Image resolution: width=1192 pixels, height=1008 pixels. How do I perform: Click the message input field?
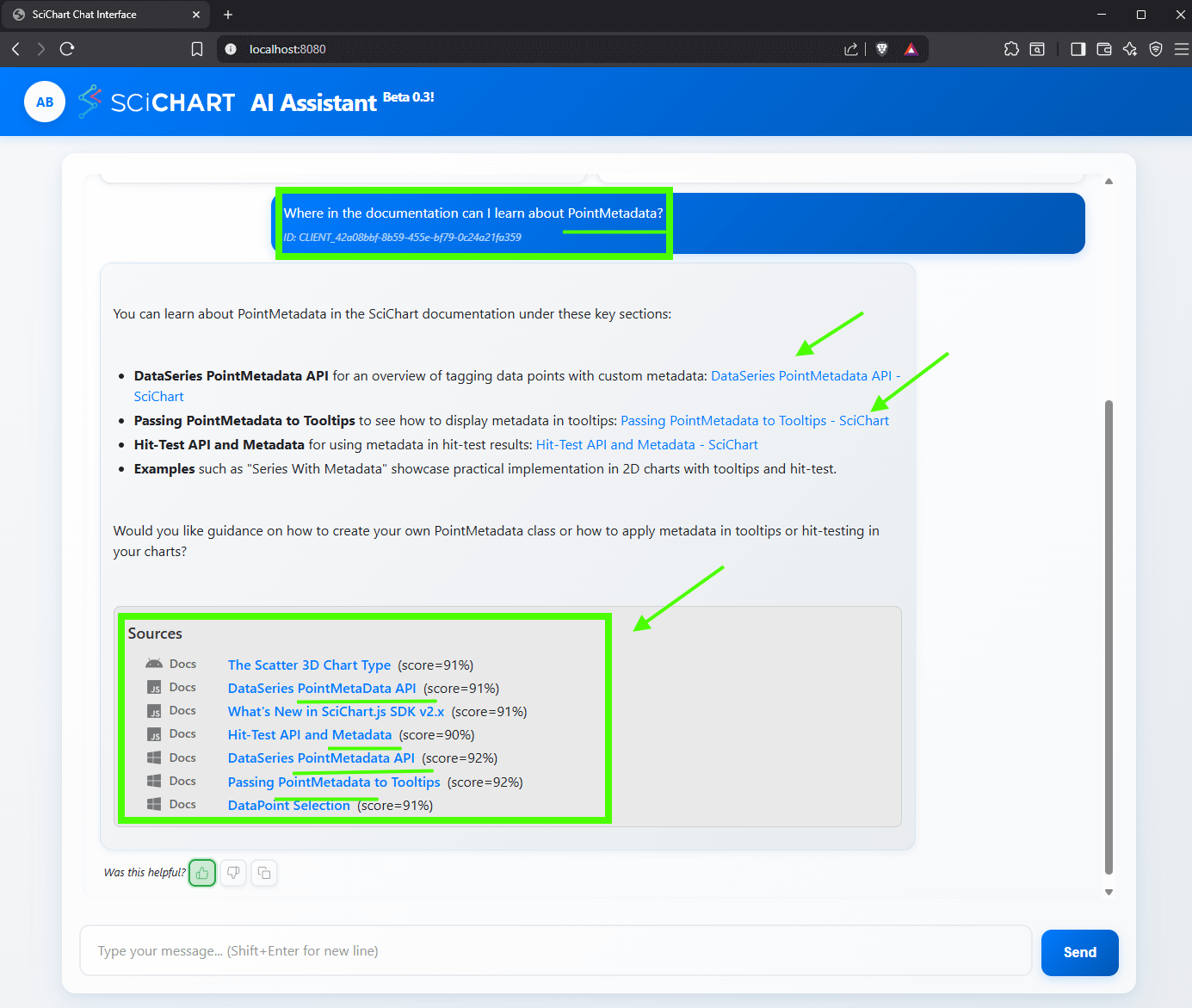(555, 950)
